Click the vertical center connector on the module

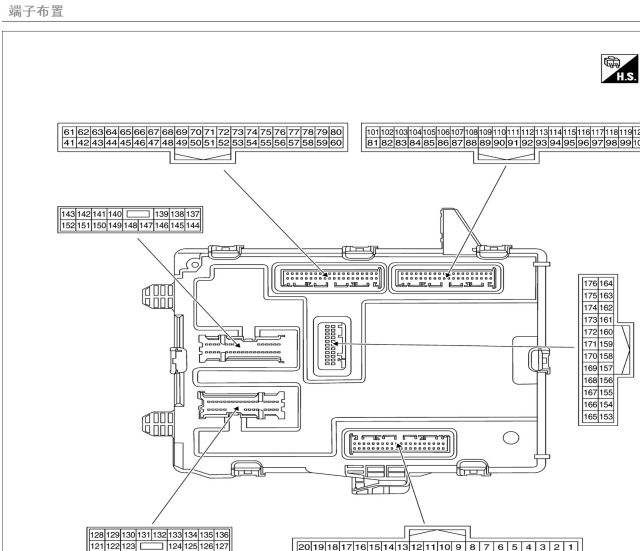[x=333, y=345]
